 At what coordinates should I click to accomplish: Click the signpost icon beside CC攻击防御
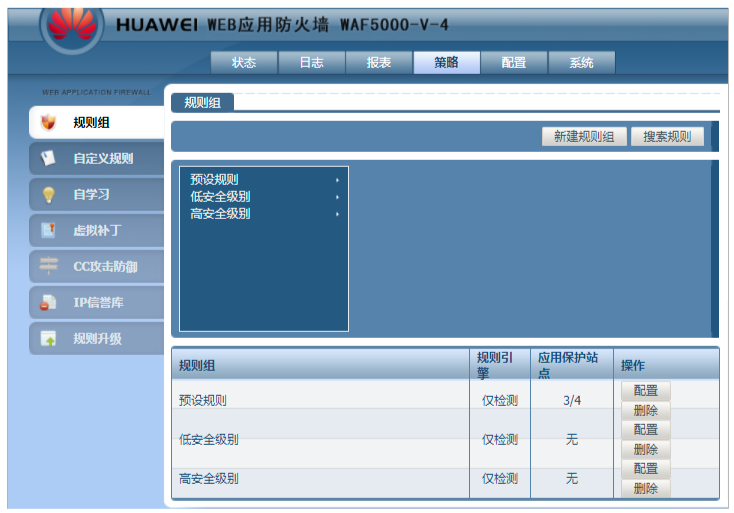click(48, 266)
